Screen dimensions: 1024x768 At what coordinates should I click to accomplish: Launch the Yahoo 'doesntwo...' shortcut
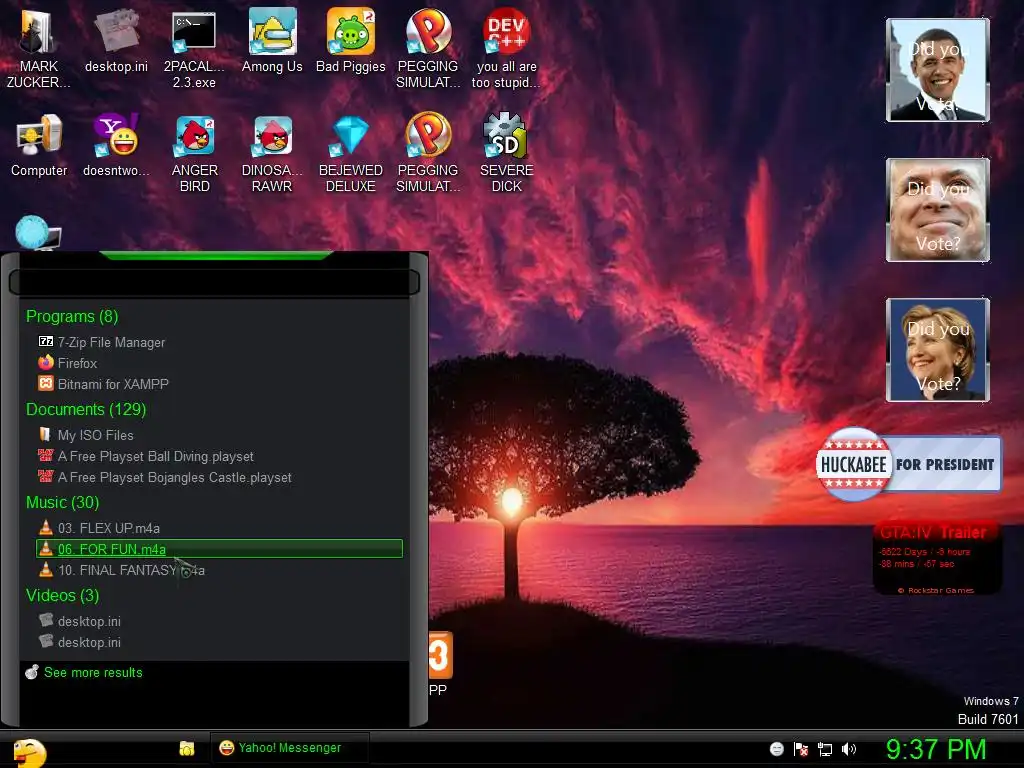click(116, 145)
